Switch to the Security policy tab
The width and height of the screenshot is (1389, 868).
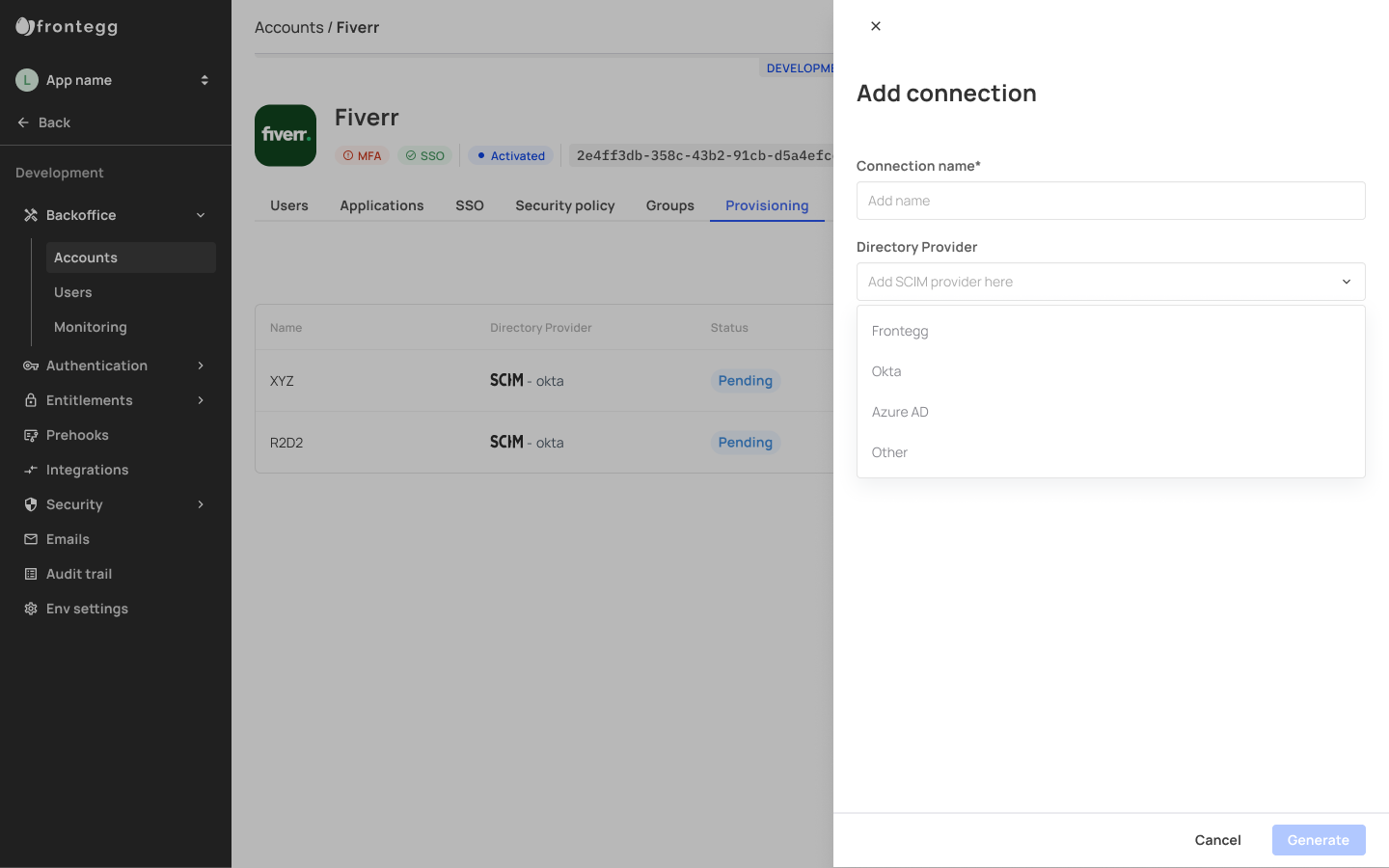pos(565,205)
